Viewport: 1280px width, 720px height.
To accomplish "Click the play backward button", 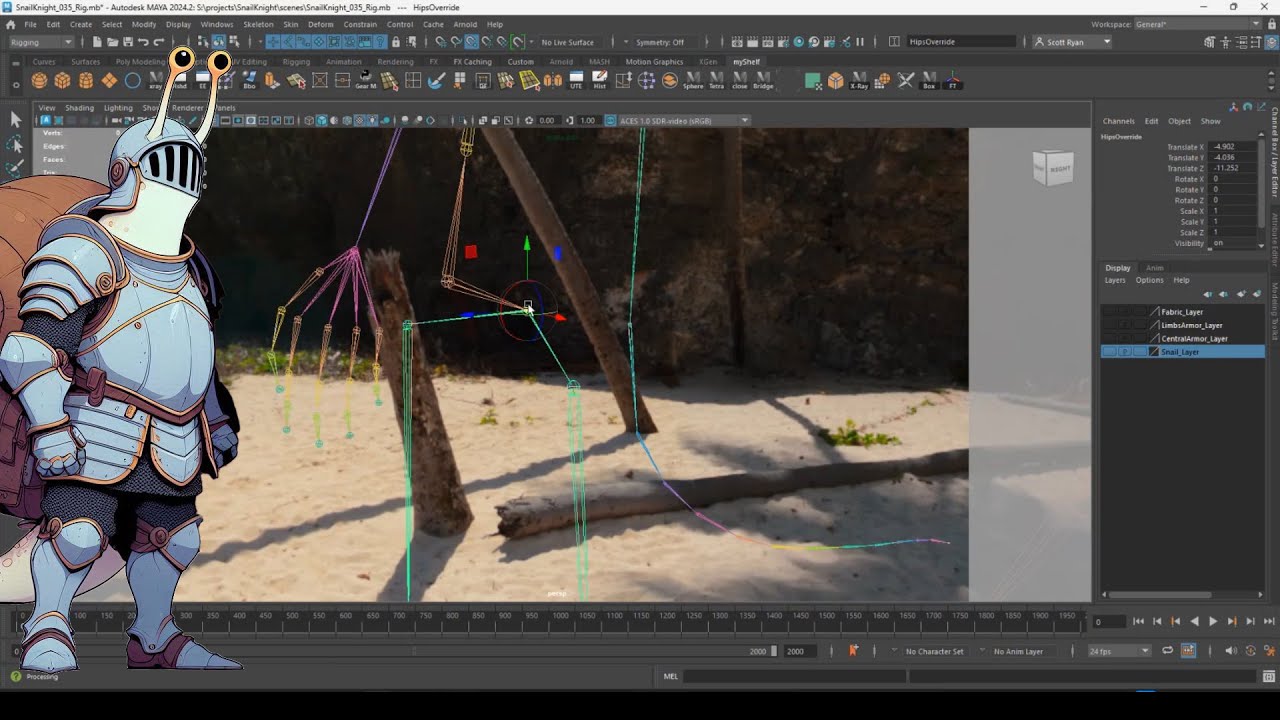I will [x=1194, y=622].
